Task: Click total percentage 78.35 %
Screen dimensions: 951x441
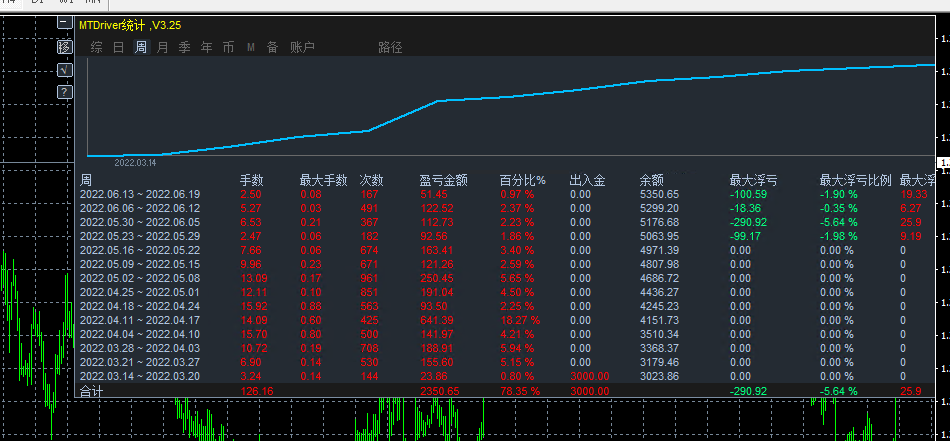Action: tap(520, 391)
